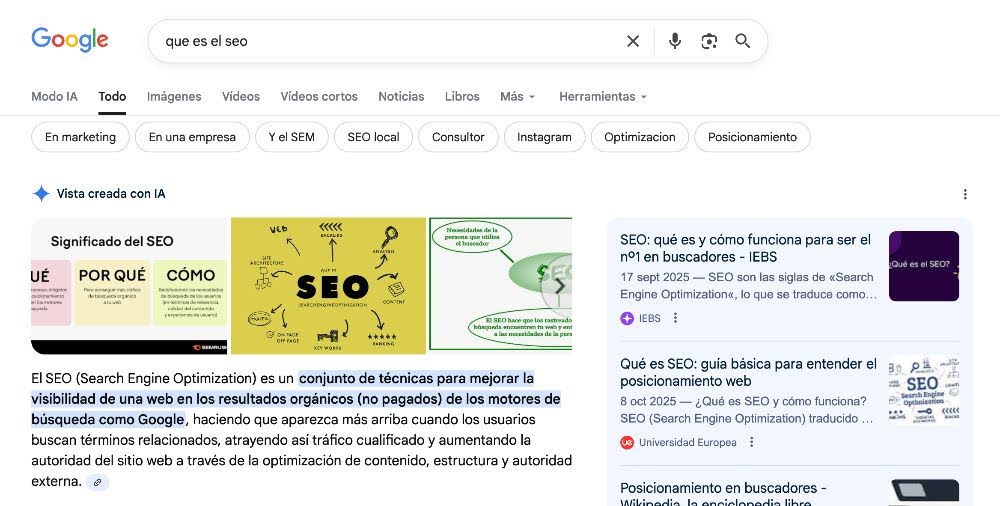Start voice search with microphone icon
The height and width of the screenshot is (506, 1000).
(x=675, y=41)
